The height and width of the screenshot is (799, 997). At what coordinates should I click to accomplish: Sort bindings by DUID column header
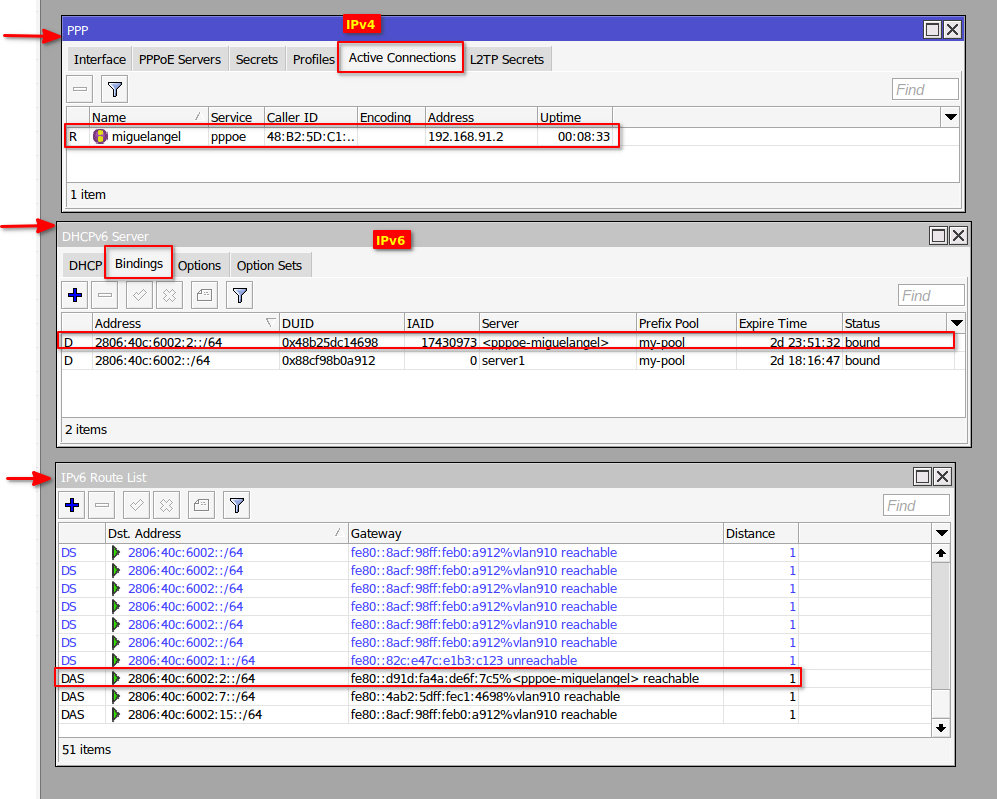[341, 323]
